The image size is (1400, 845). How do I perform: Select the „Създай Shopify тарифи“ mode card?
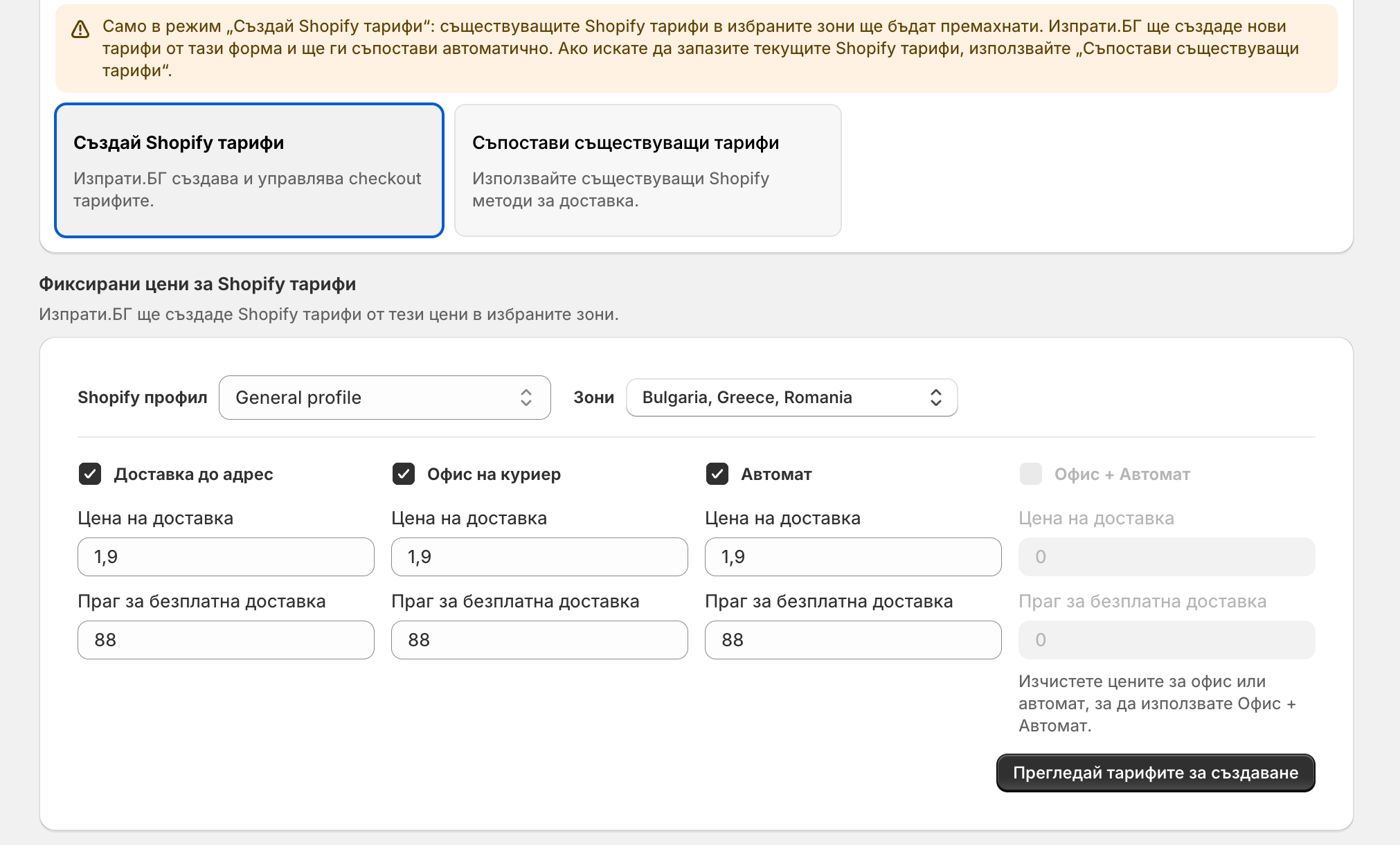coord(249,170)
